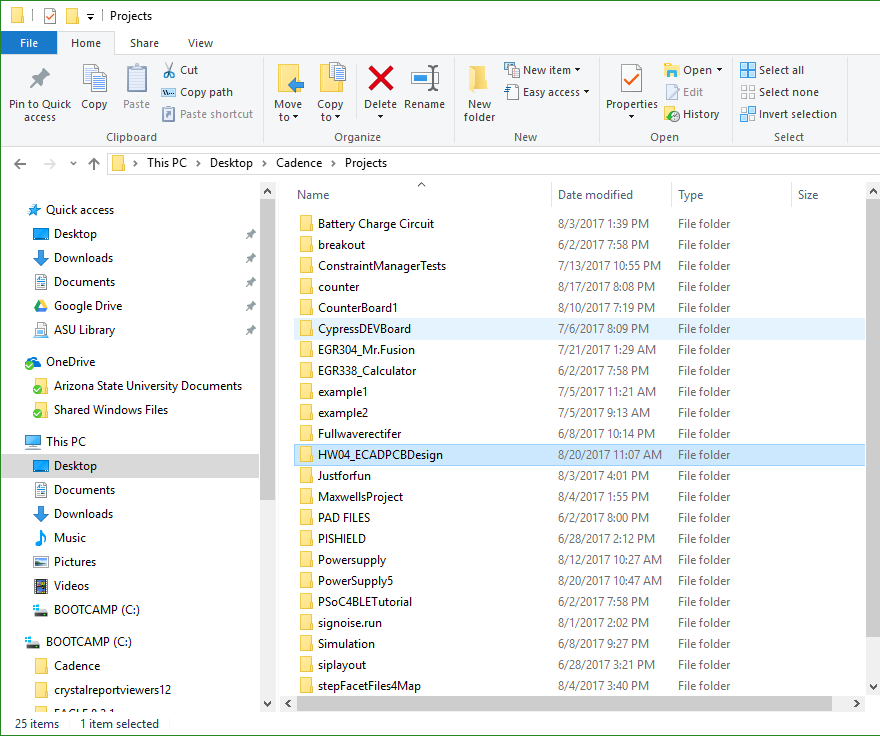Switch to the View tab
The image size is (880, 736).
click(200, 43)
